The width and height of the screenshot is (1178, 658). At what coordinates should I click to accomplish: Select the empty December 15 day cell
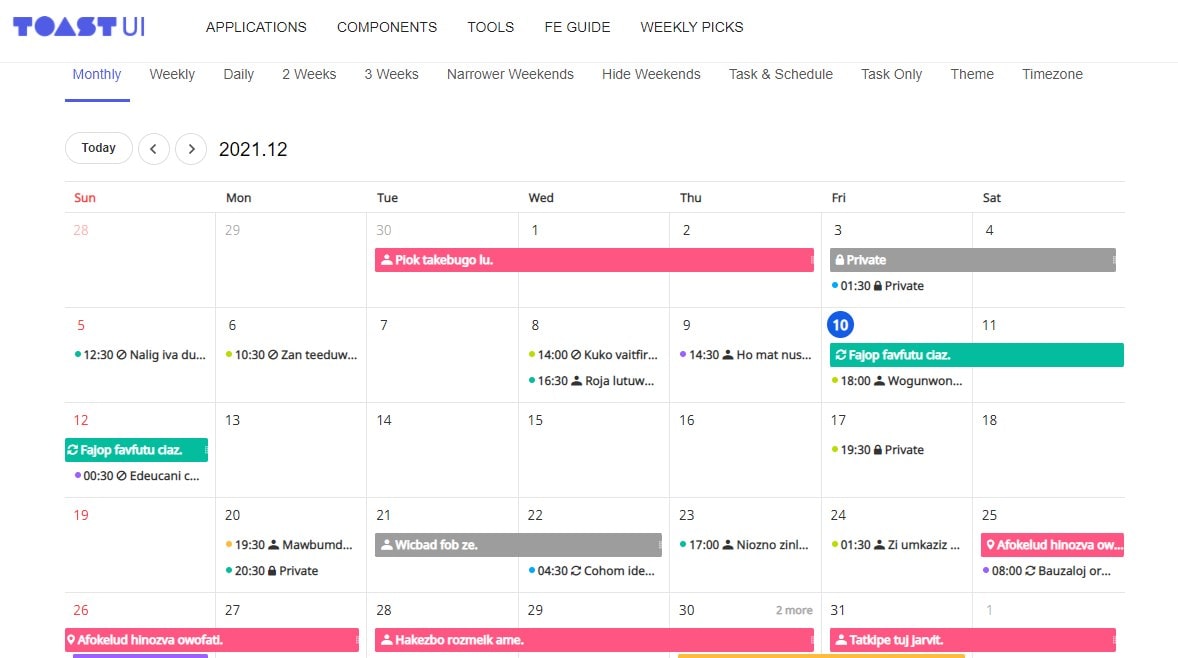(593, 460)
